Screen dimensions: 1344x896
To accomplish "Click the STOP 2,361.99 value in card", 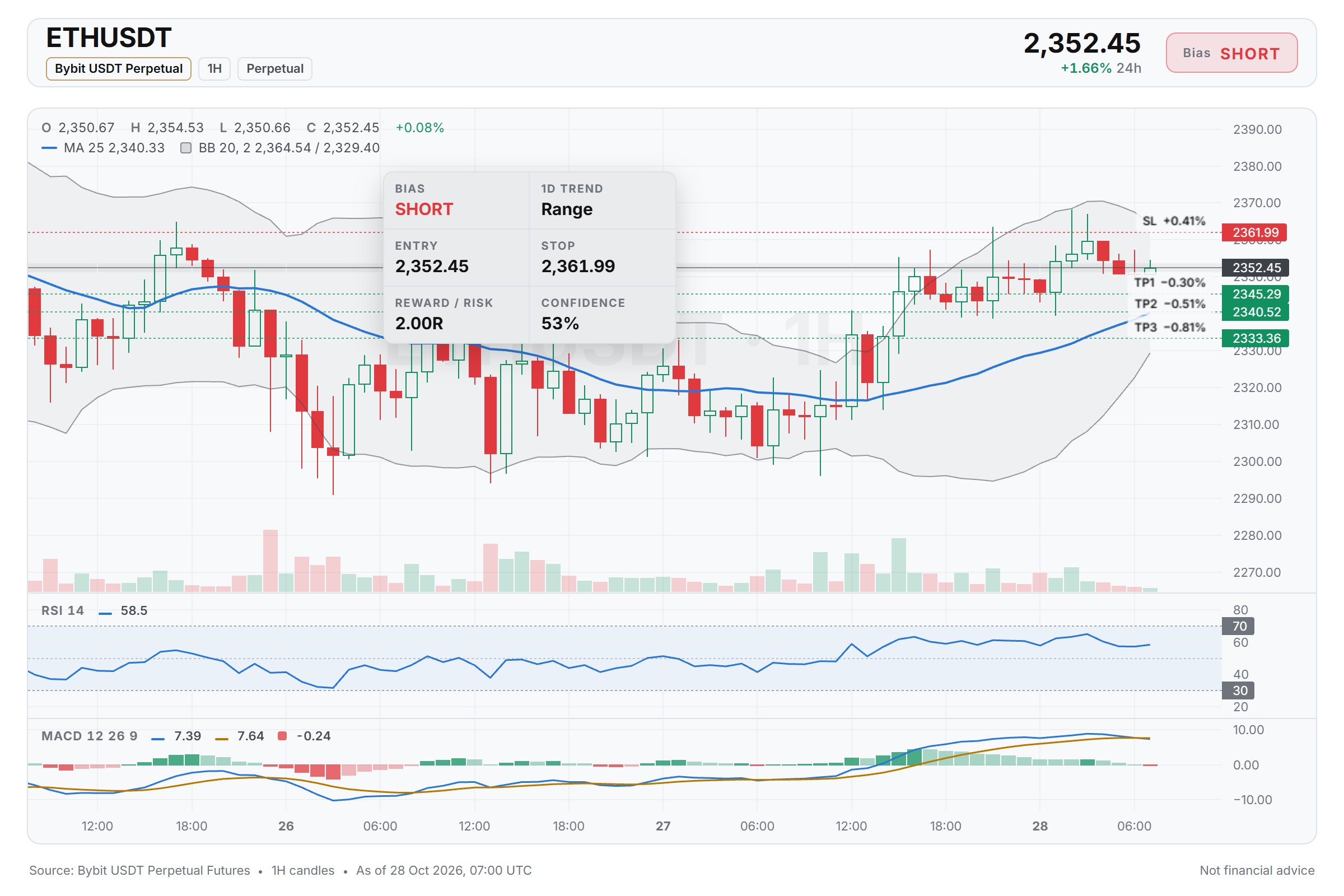I will pyautogui.click(x=578, y=267).
